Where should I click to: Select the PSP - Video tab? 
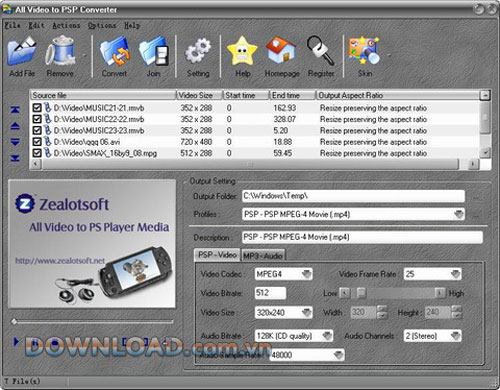click(217, 255)
